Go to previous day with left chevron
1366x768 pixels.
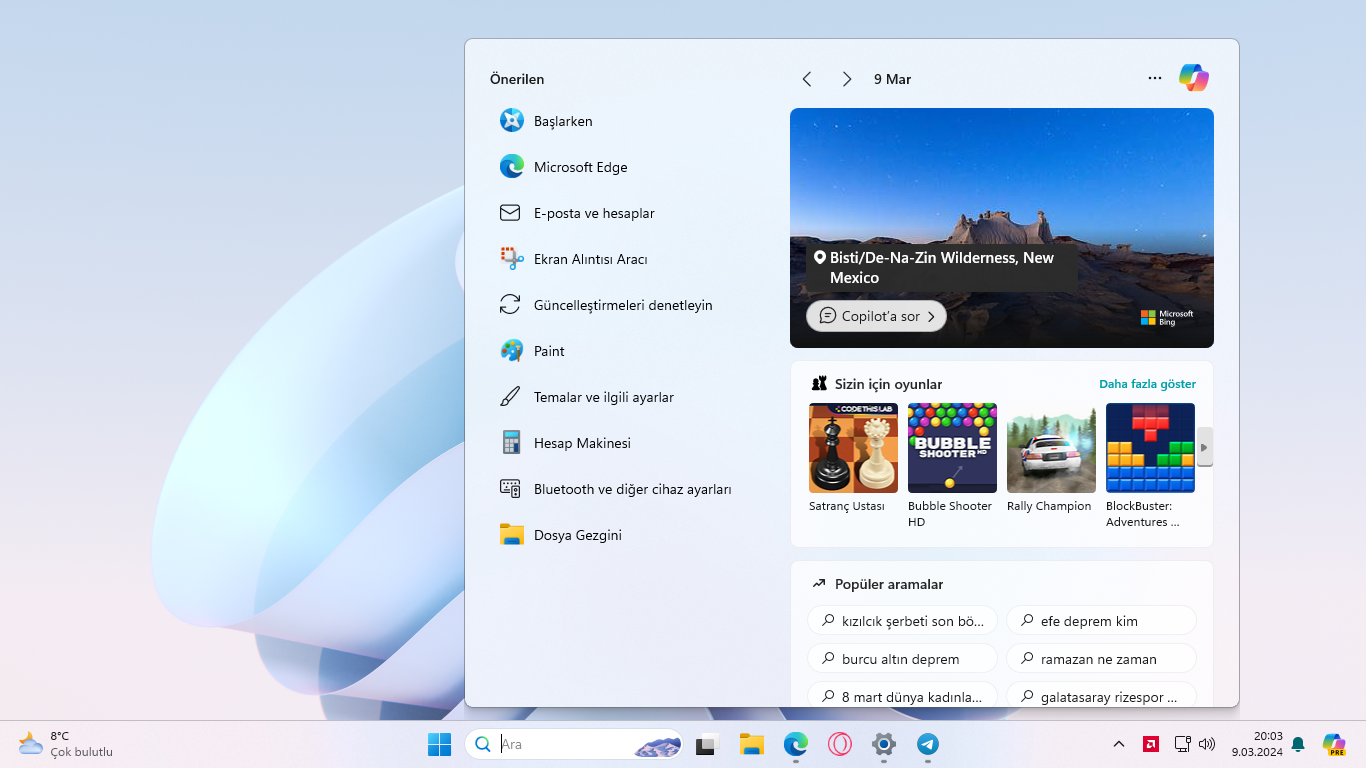(x=807, y=79)
